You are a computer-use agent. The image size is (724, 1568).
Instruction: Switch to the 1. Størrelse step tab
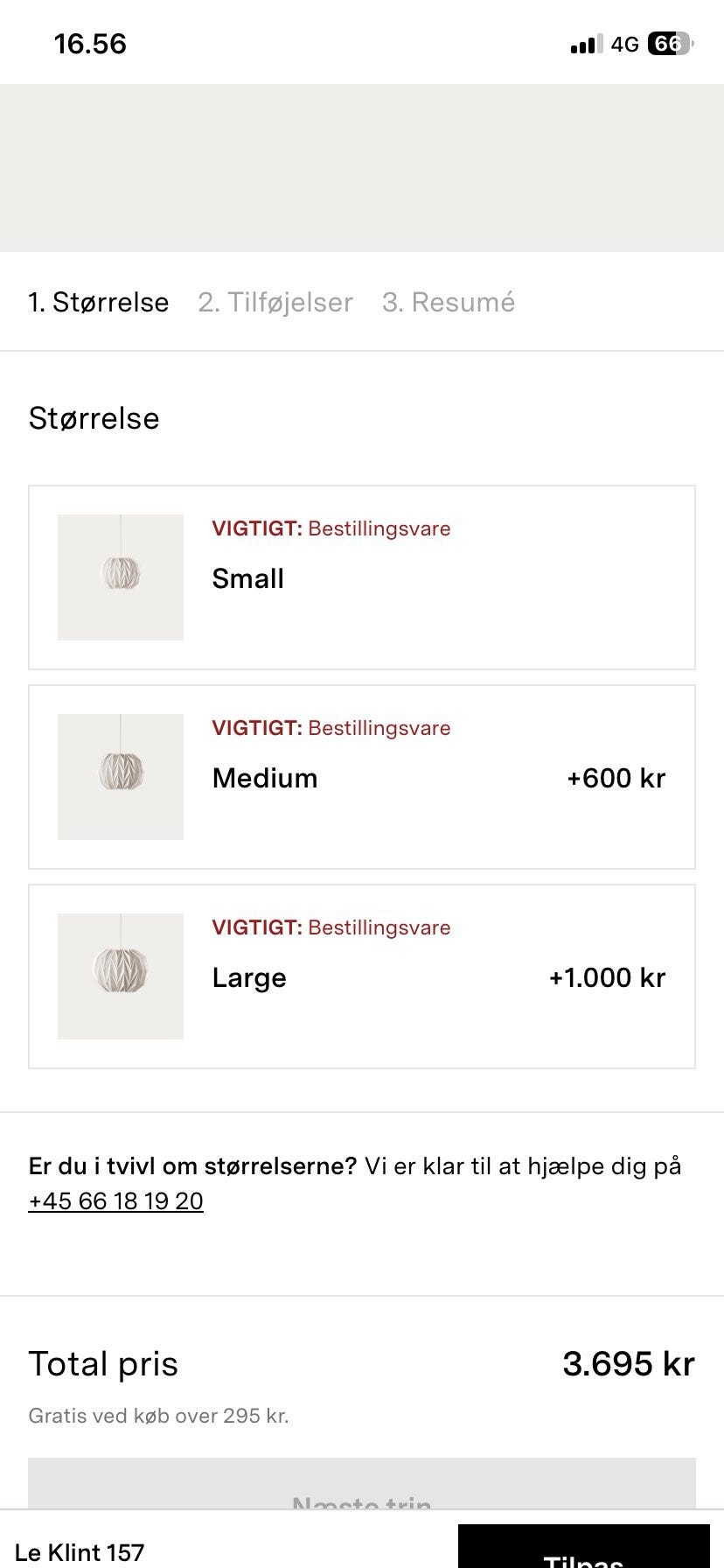pyautogui.click(x=99, y=302)
